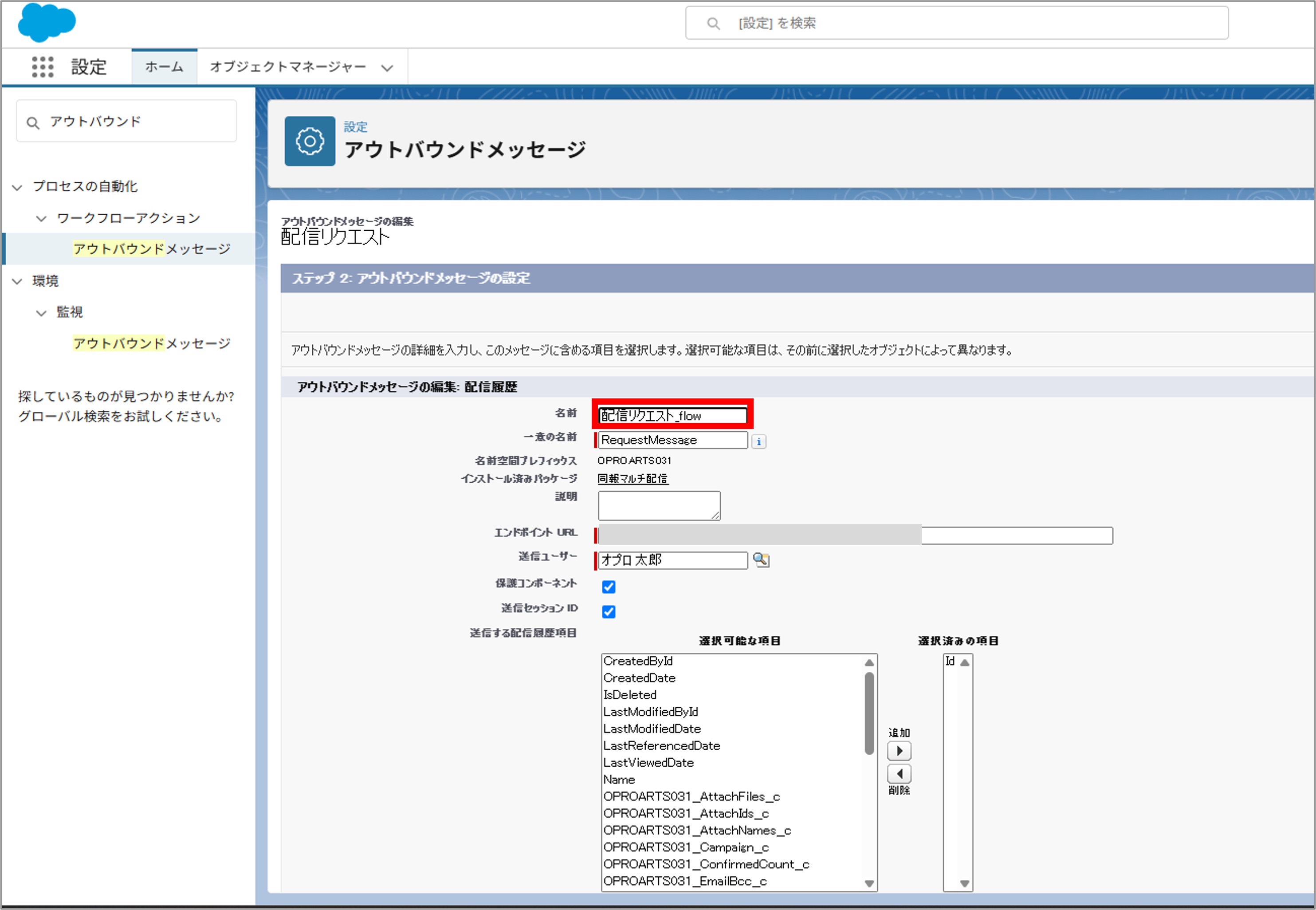Uncheck the 保護コンポーネント checkbox
This screenshot has height=910, width=1316.
pyautogui.click(x=609, y=587)
